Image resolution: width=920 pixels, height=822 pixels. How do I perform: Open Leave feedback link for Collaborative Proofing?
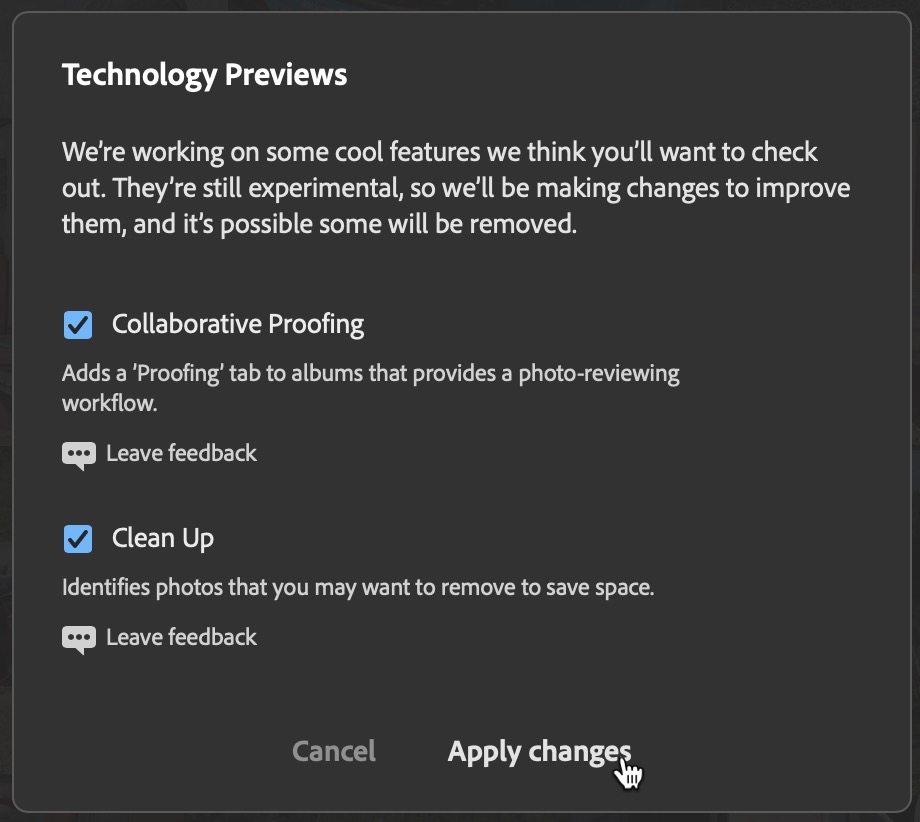[181, 454]
